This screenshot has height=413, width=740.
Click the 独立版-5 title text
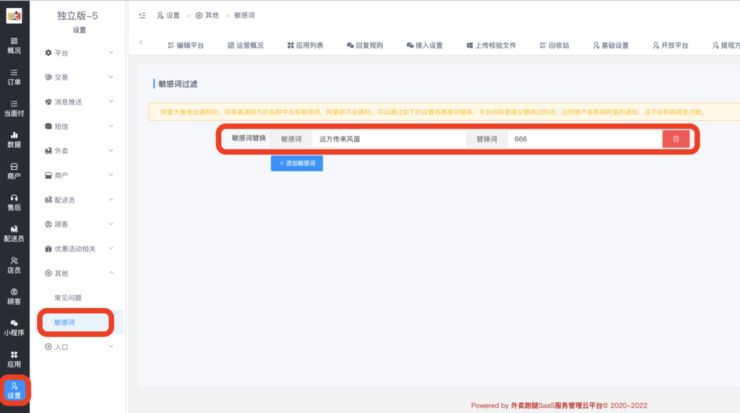(78, 16)
